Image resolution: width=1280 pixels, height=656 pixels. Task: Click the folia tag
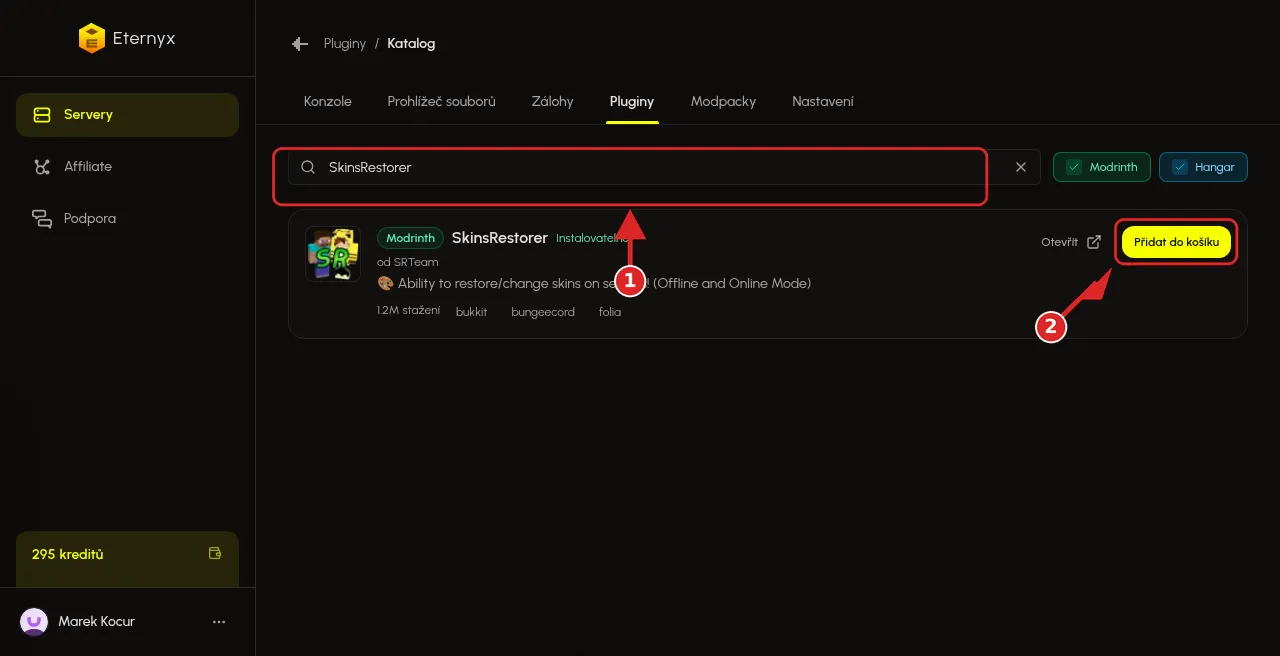610,312
